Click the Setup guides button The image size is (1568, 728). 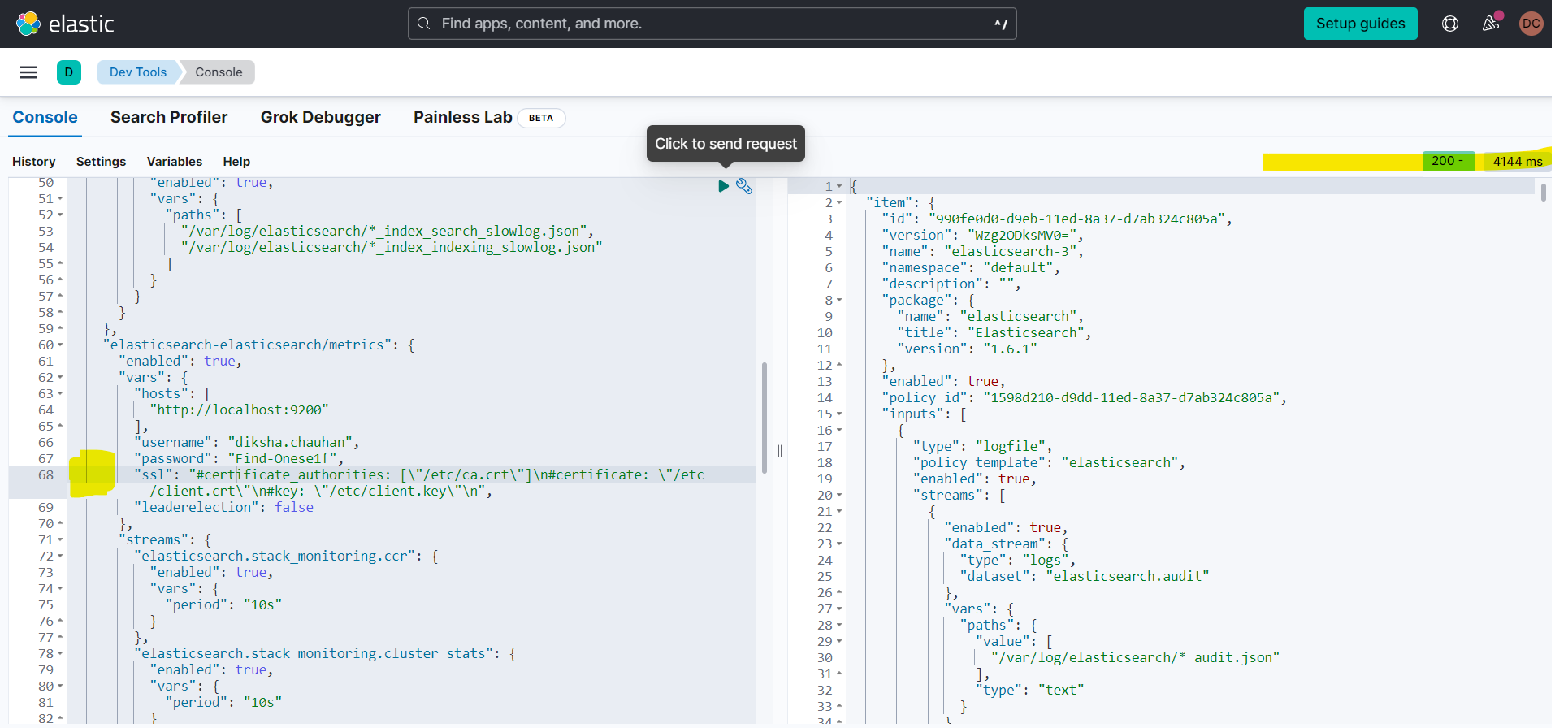click(1361, 24)
